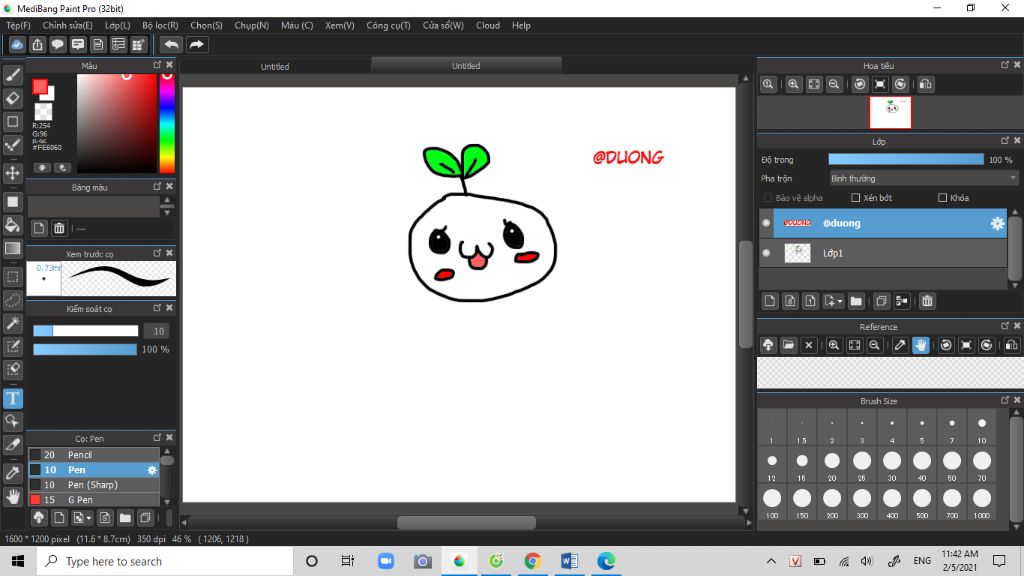Open the Chỉnh sửa(E) menu
This screenshot has width=1024, height=576.
pyautogui.click(x=67, y=25)
